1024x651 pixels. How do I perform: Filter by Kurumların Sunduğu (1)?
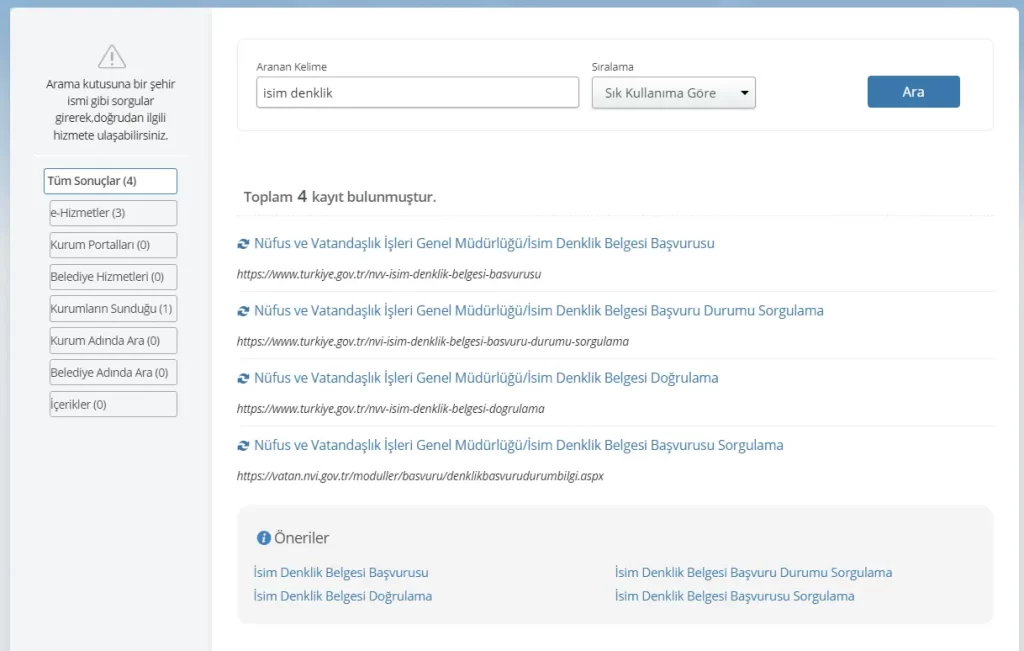tap(113, 309)
